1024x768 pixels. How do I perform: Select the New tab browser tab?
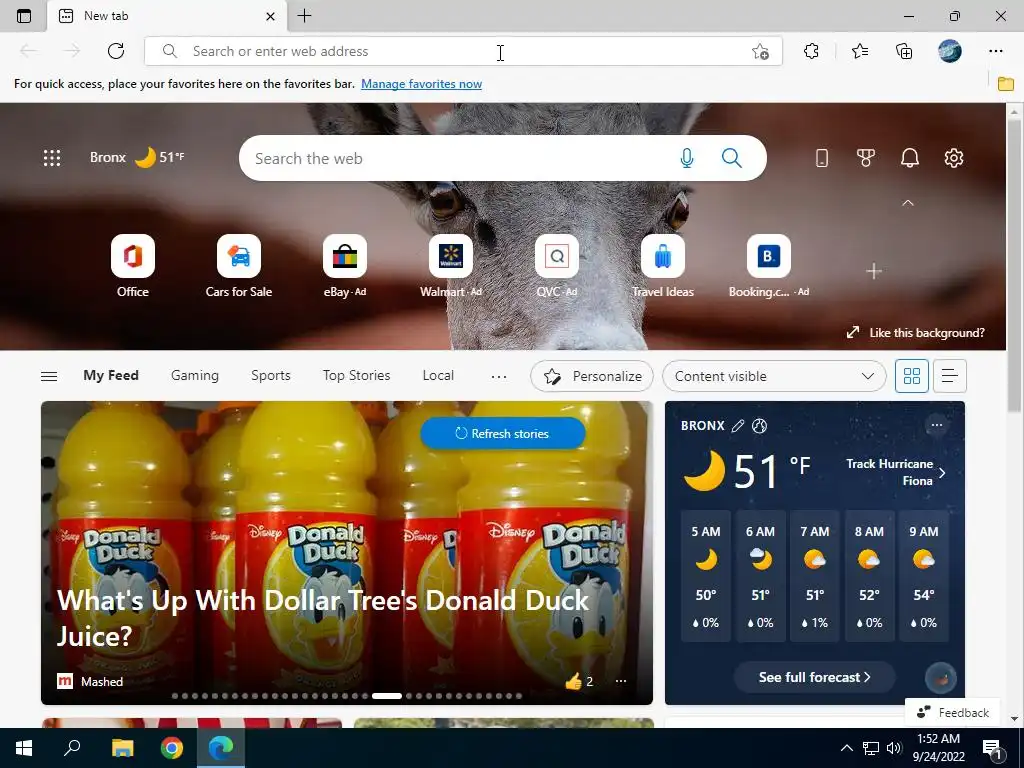pos(167,16)
